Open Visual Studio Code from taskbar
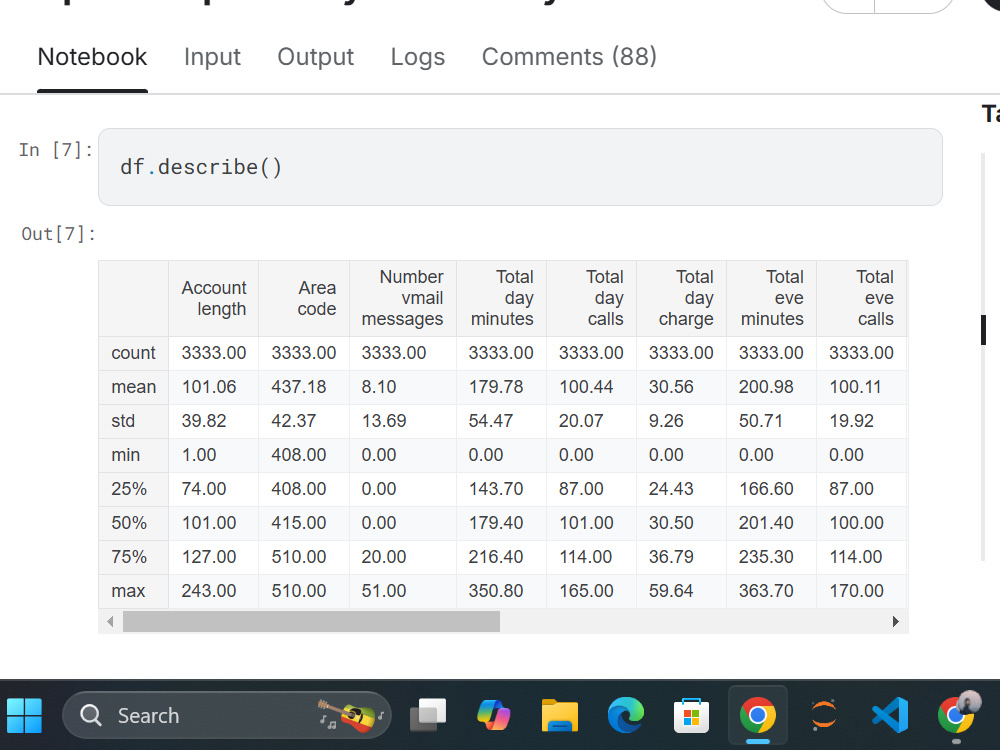Viewport: 1000px width, 750px height. coord(890,715)
